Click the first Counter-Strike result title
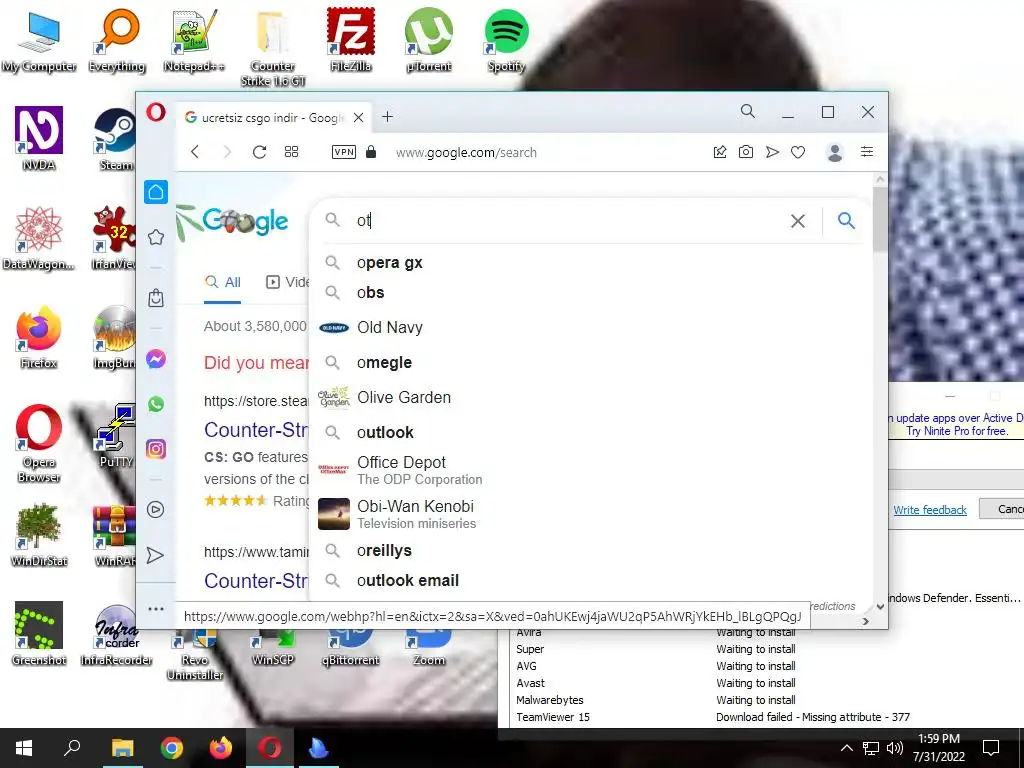The width and height of the screenshot is (1024, 768). point(256,430)
